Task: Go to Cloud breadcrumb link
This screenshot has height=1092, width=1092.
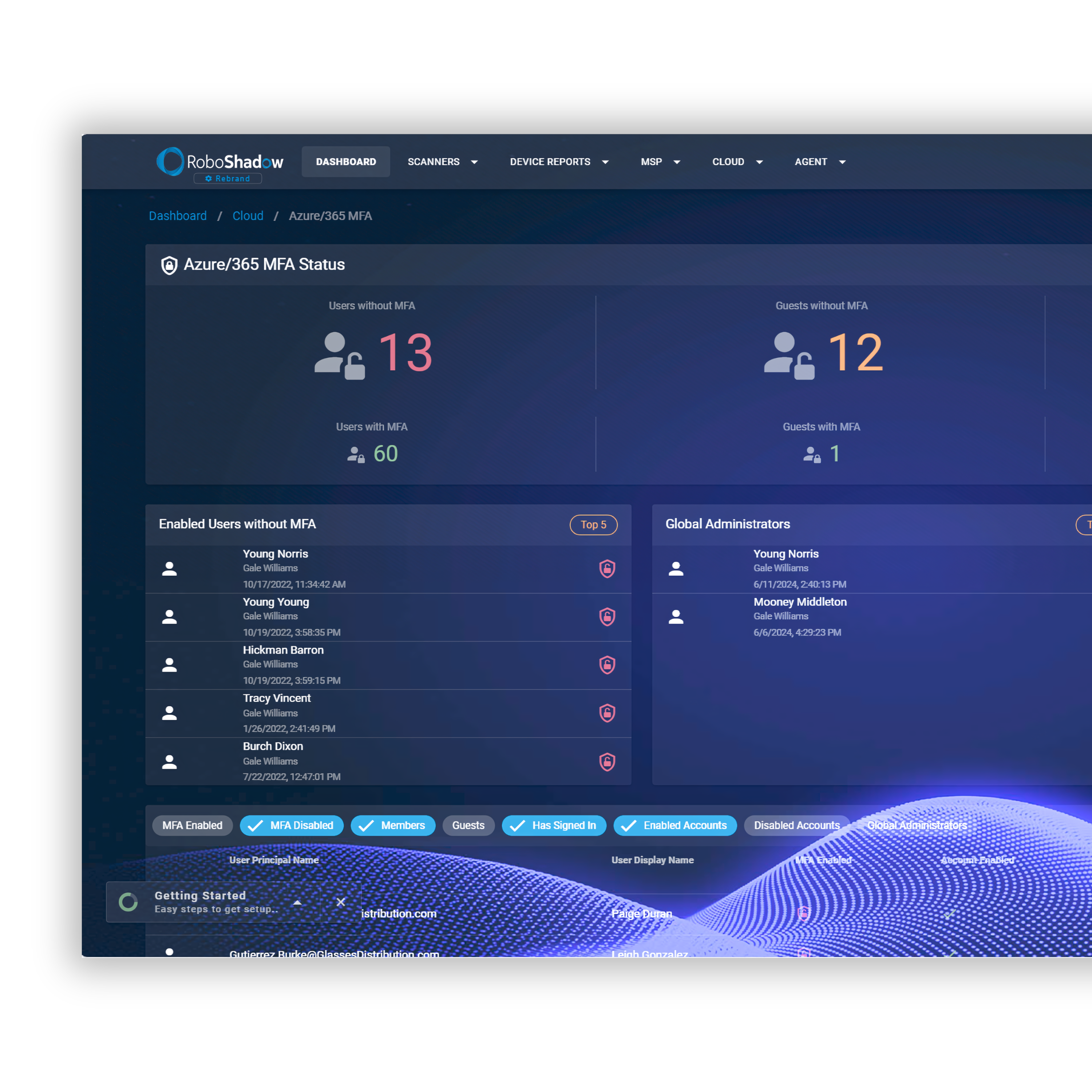Action: click(248, 216)
